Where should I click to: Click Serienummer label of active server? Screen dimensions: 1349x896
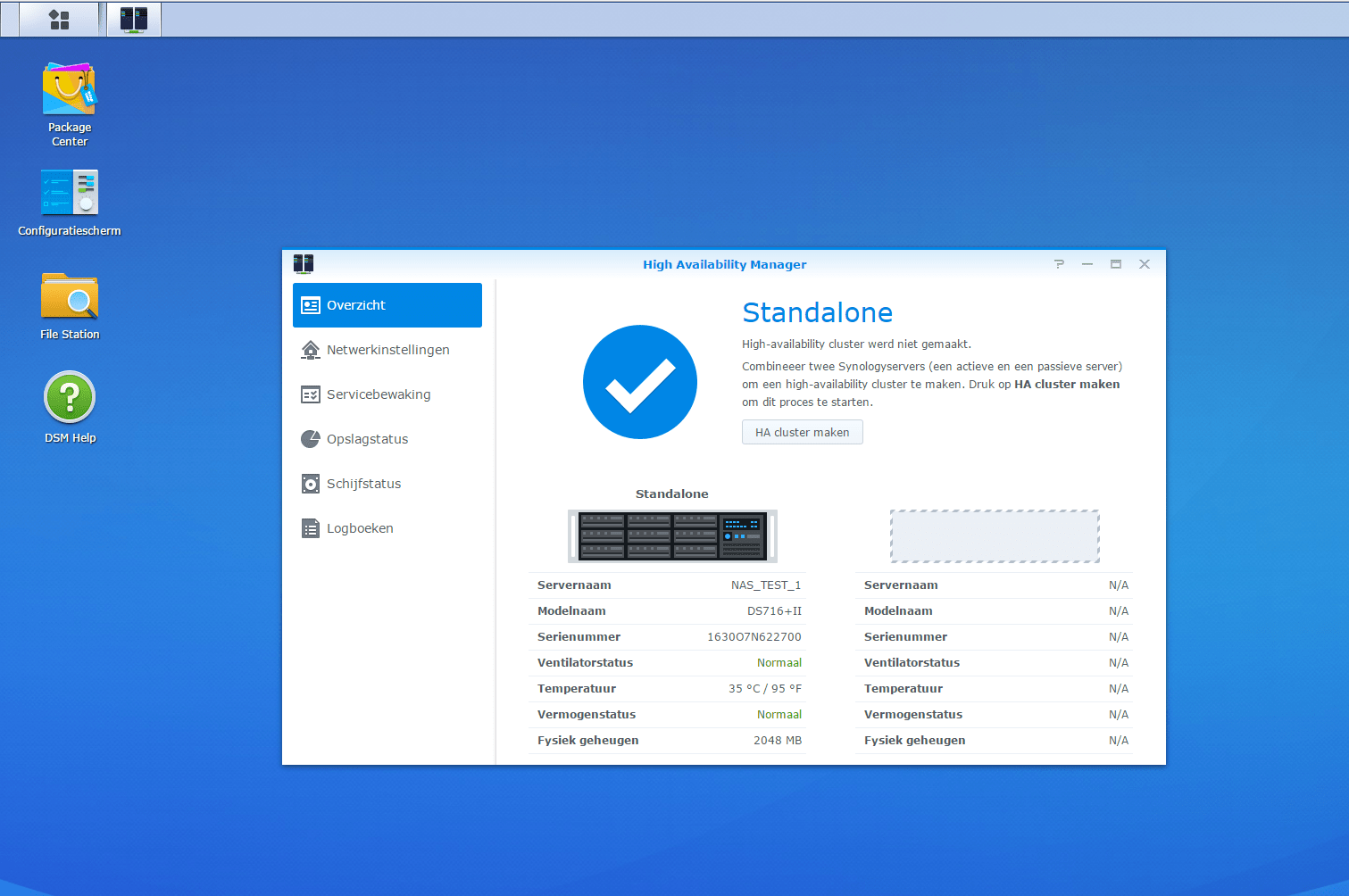579,637
